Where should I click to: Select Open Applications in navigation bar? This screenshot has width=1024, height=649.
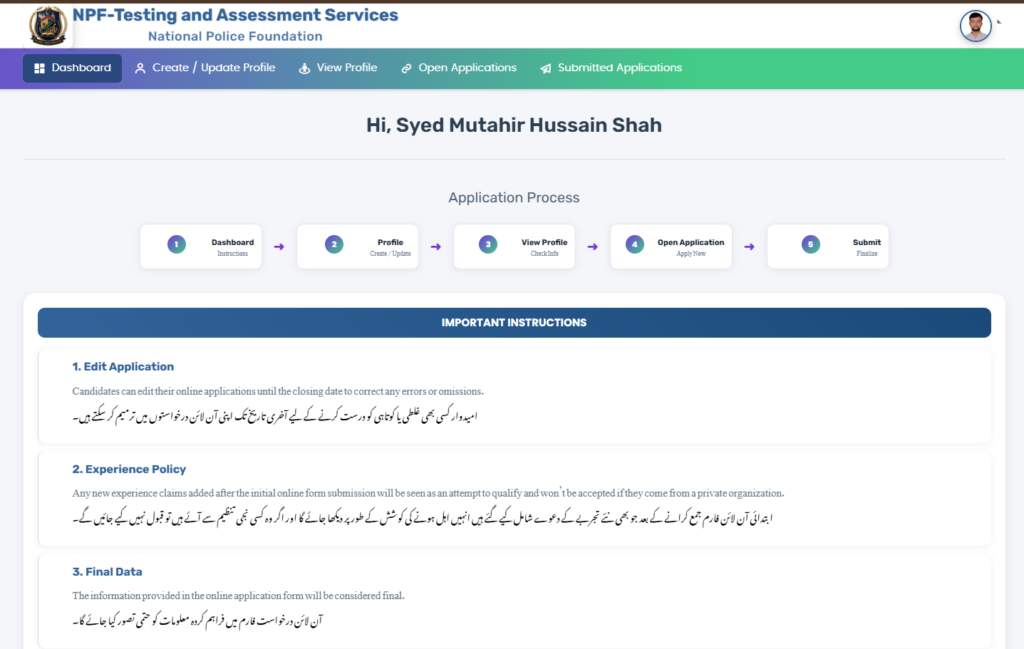(x=458, y=68)
